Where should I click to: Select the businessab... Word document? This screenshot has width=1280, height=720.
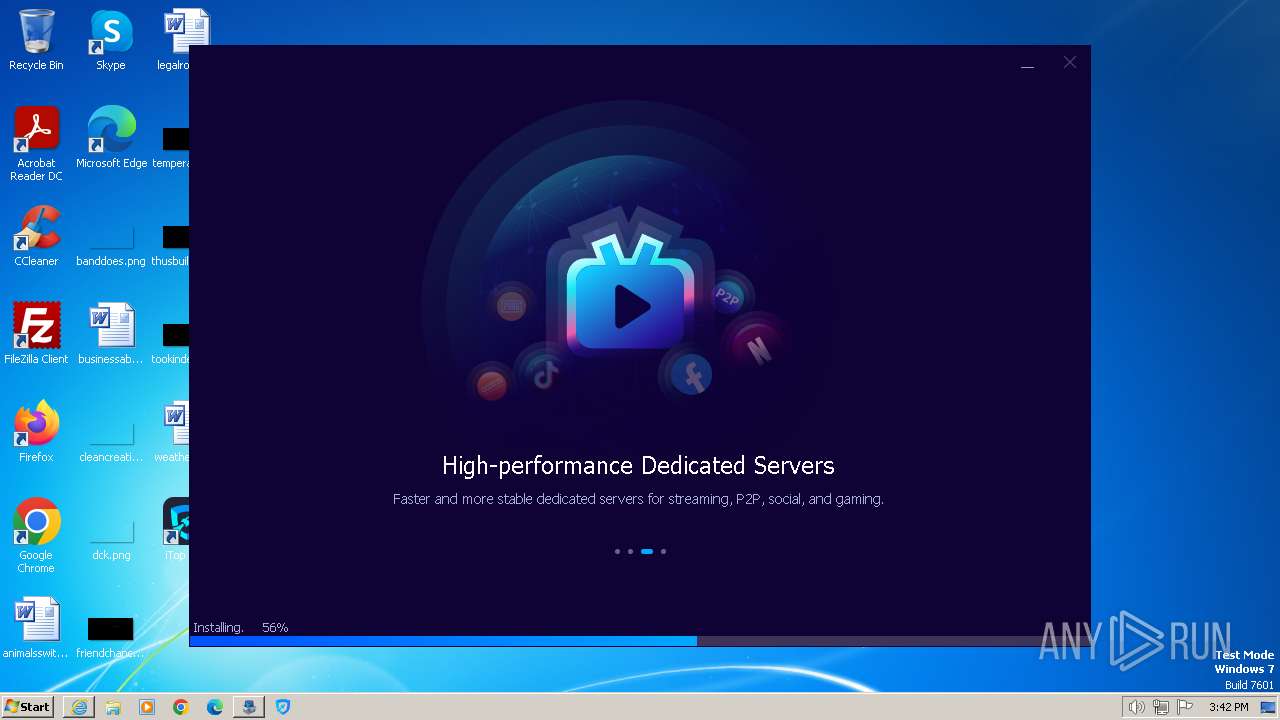pos(111,334)
